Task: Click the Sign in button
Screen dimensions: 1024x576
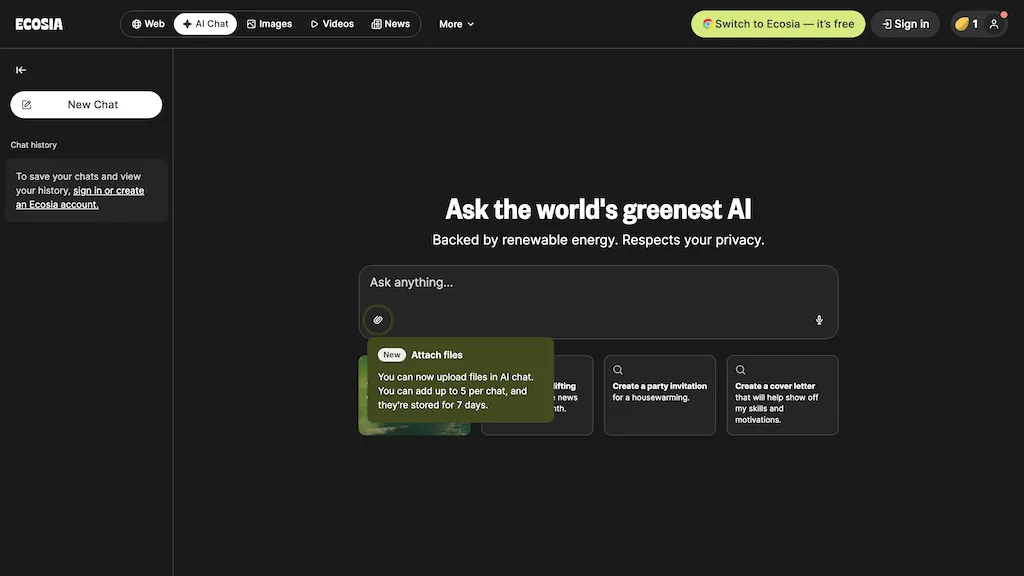Action: click(905, 24)
